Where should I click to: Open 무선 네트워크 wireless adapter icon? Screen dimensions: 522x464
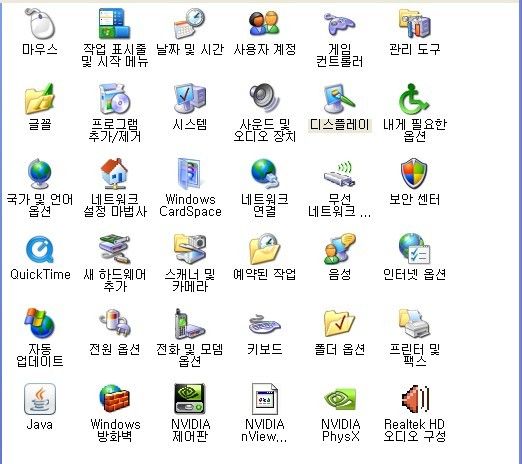(x=340, y=174)
